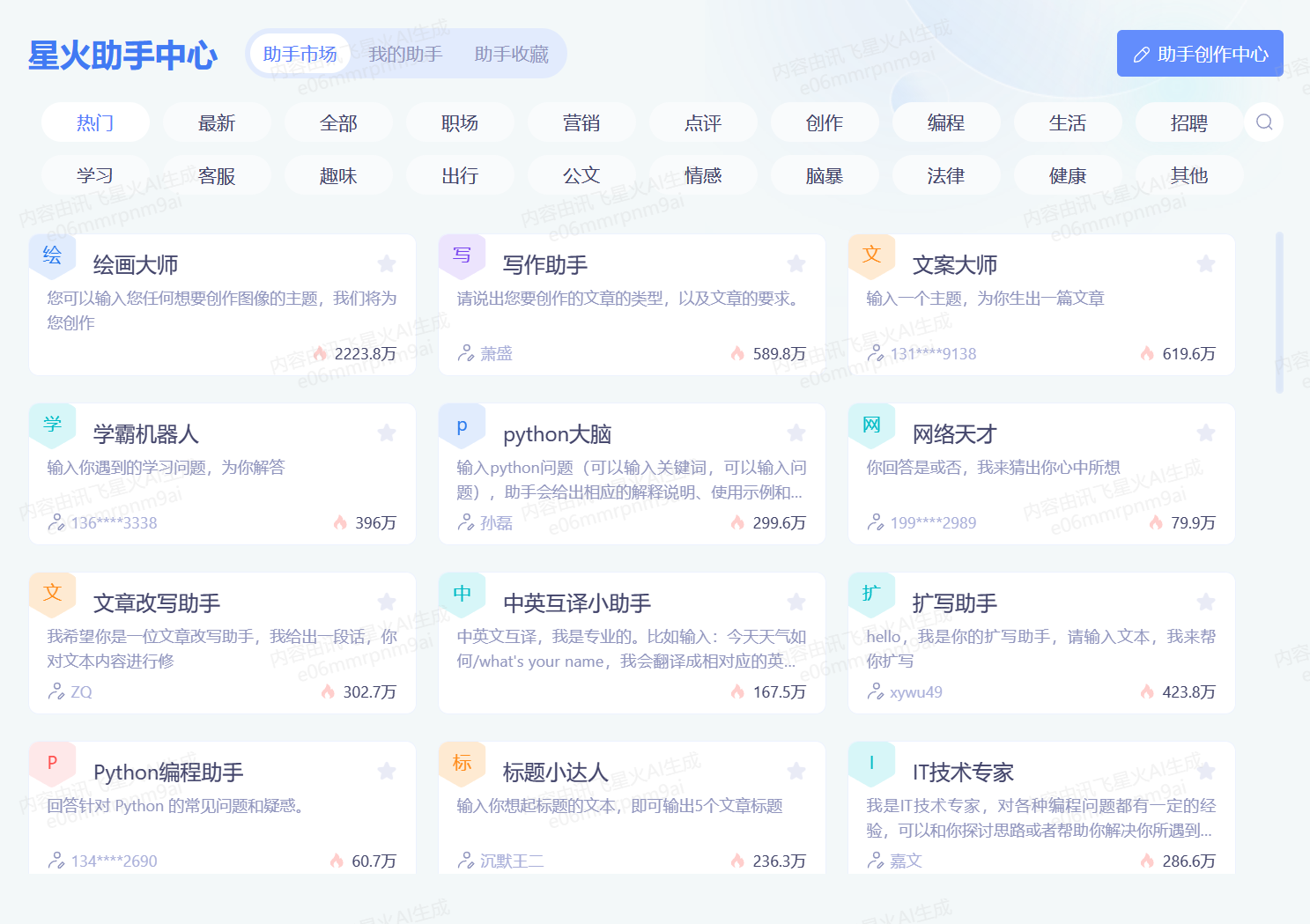Click the 标题小达人 orange badge icon
Image resolution: width=1310 pixels, height=924 pixels.
click(462, 763)
